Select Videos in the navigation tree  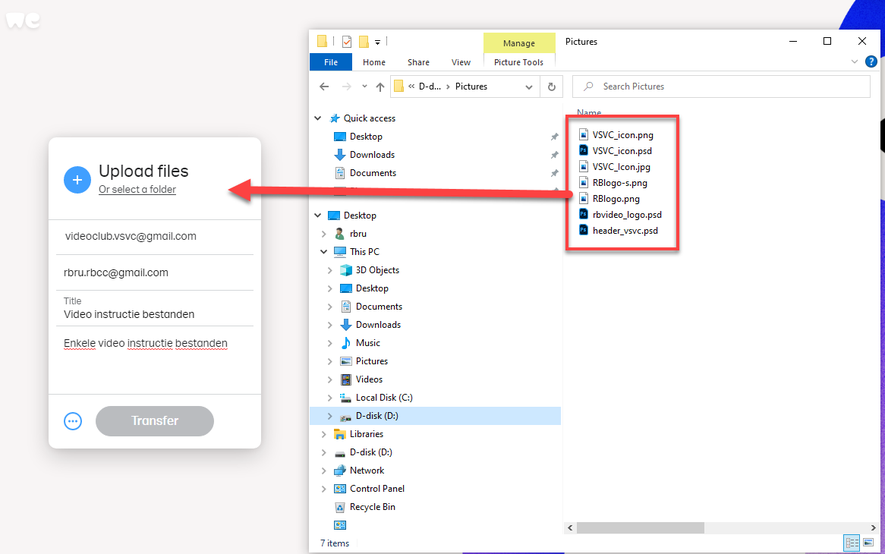click(x=369, y=379)
